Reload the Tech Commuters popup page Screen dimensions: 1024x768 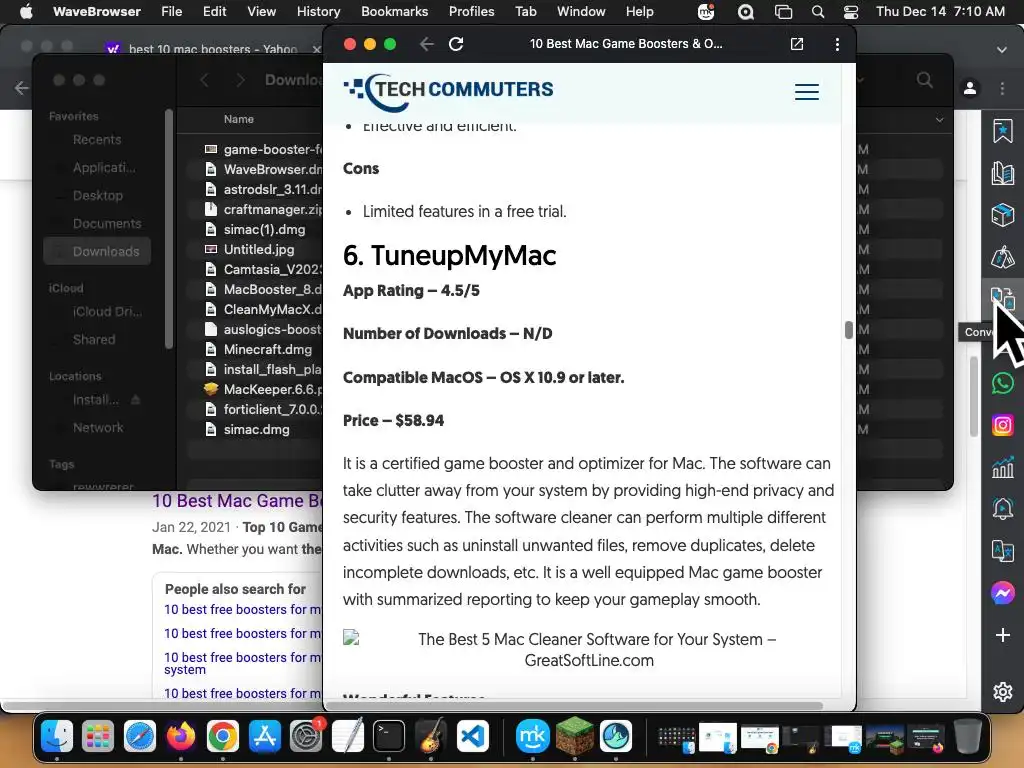coord(456,44)
